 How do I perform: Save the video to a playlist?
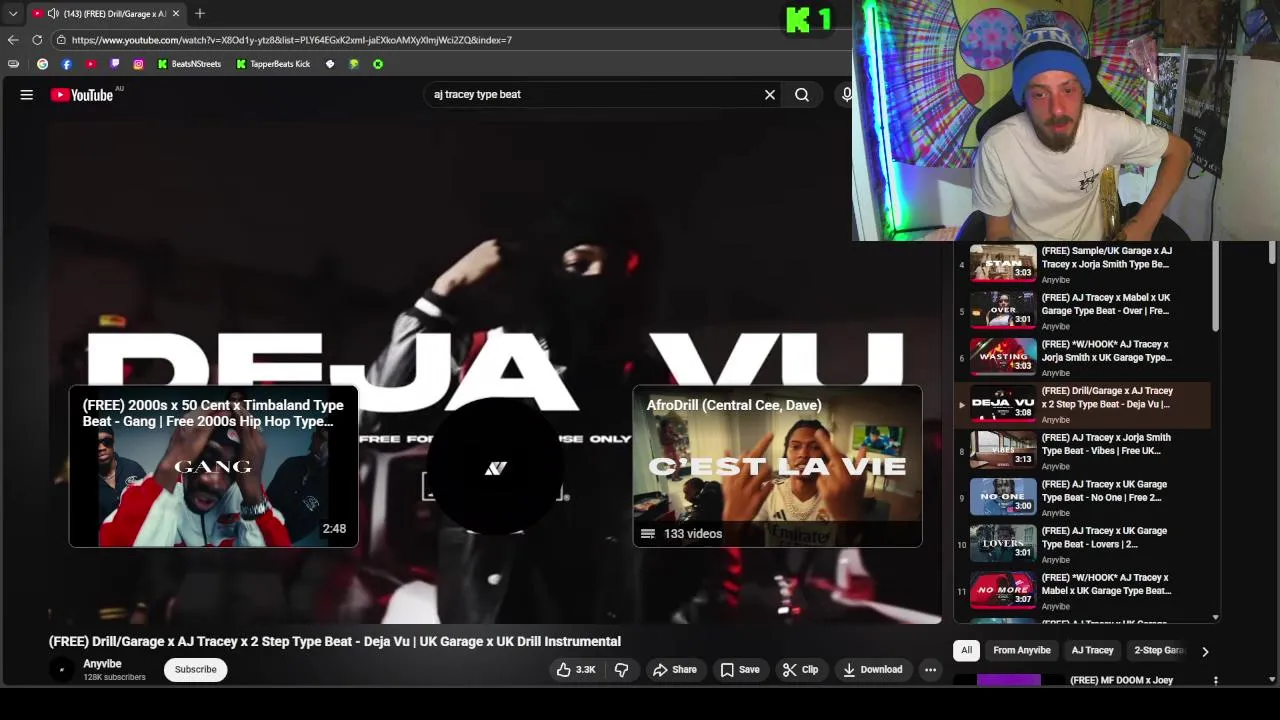pos(740,670)
